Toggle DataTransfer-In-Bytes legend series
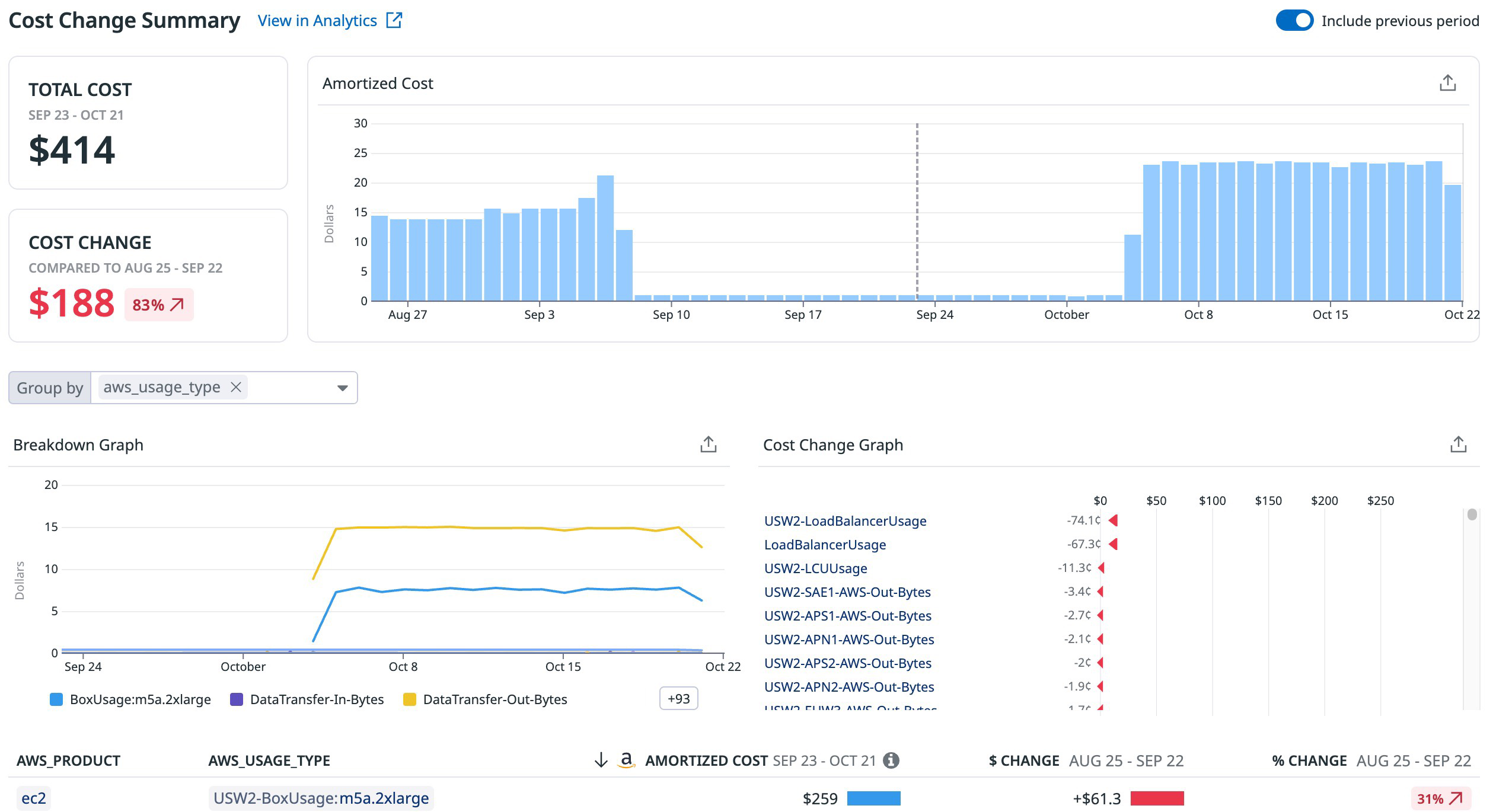The height and width of the screenshot is (812, 1493). pos(317,699)
